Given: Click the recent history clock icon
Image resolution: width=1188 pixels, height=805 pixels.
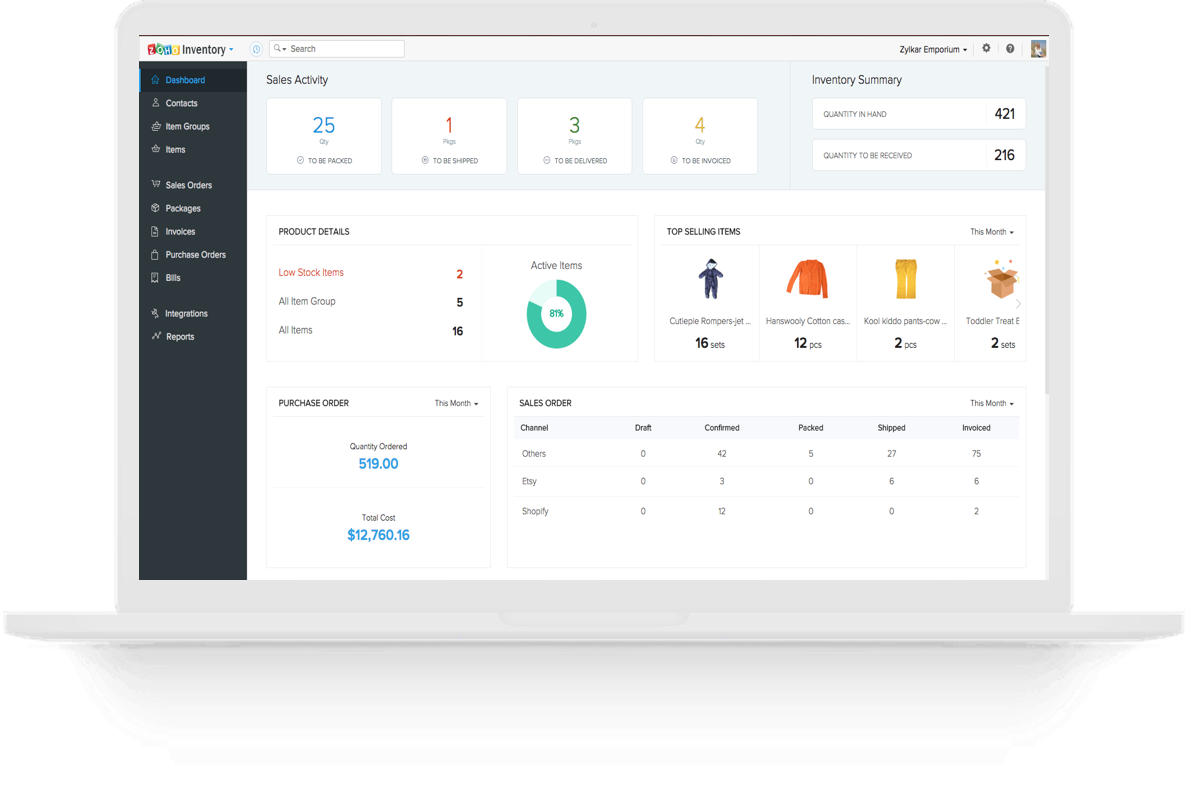Looking at the screenshot, I should [x=256, y=49].
